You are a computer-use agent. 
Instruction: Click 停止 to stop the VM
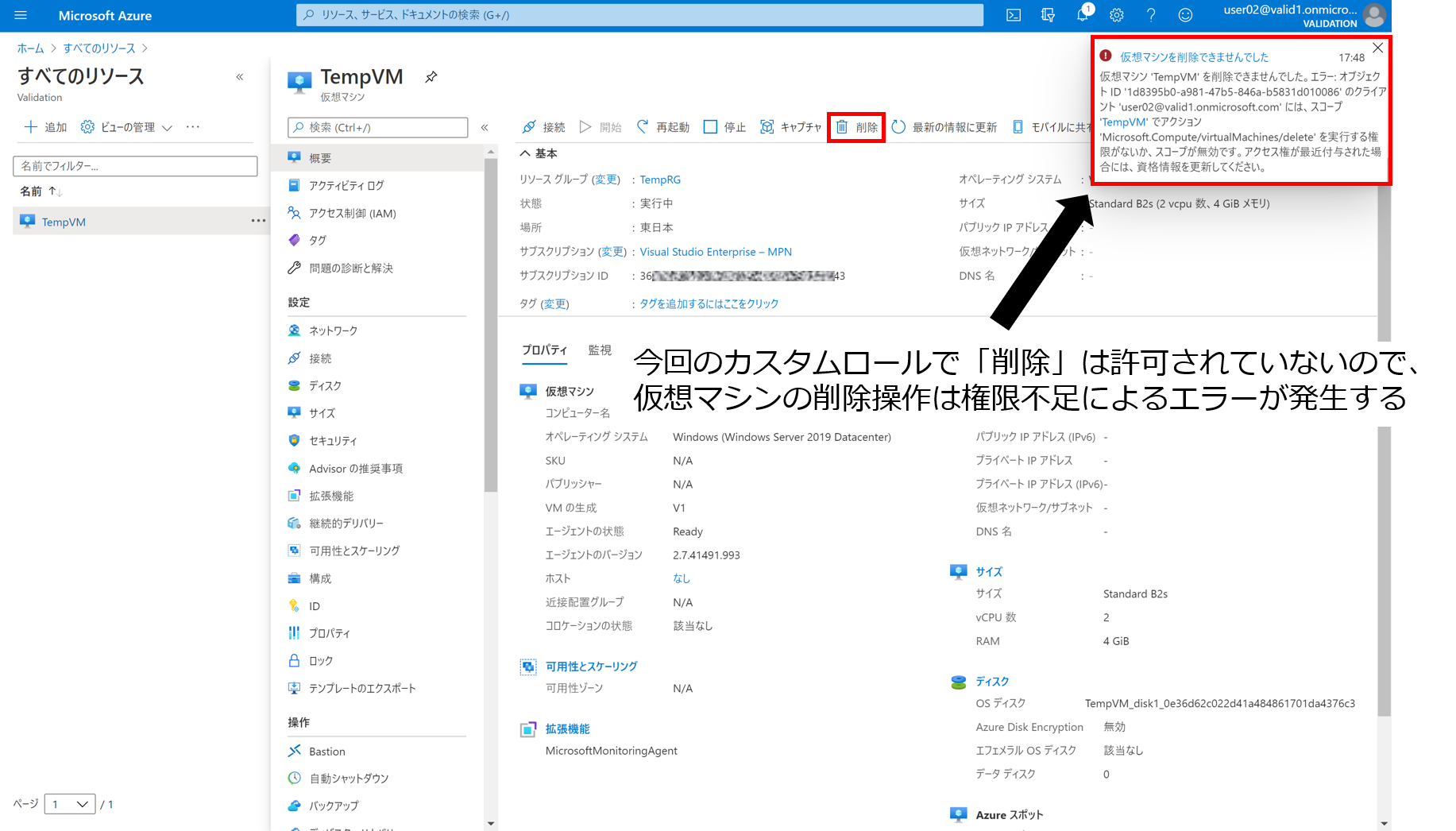click(724, 127)
